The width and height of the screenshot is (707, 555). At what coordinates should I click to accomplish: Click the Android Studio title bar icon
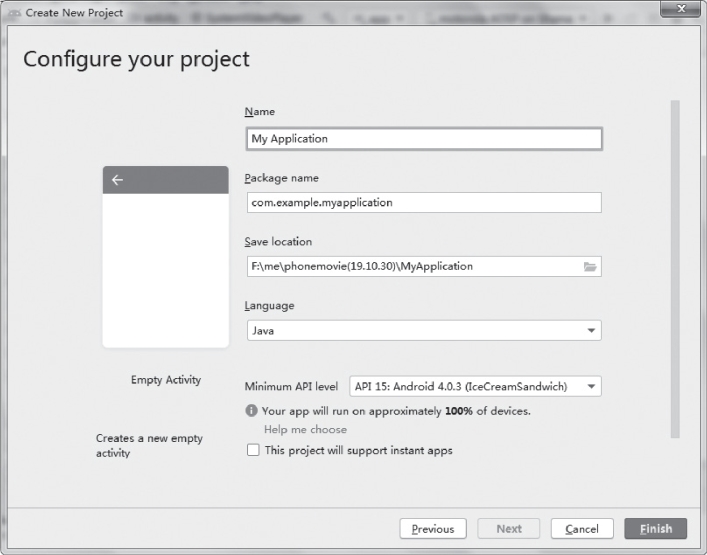14,13
